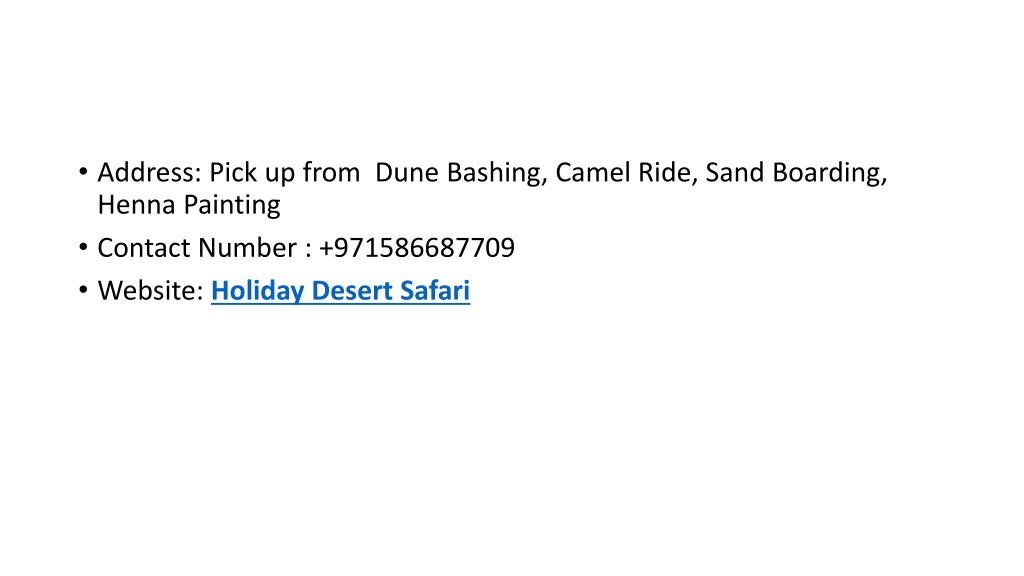1024x576 pixels.
Task: Click the word "Safari" in the link
Action: 435,291
